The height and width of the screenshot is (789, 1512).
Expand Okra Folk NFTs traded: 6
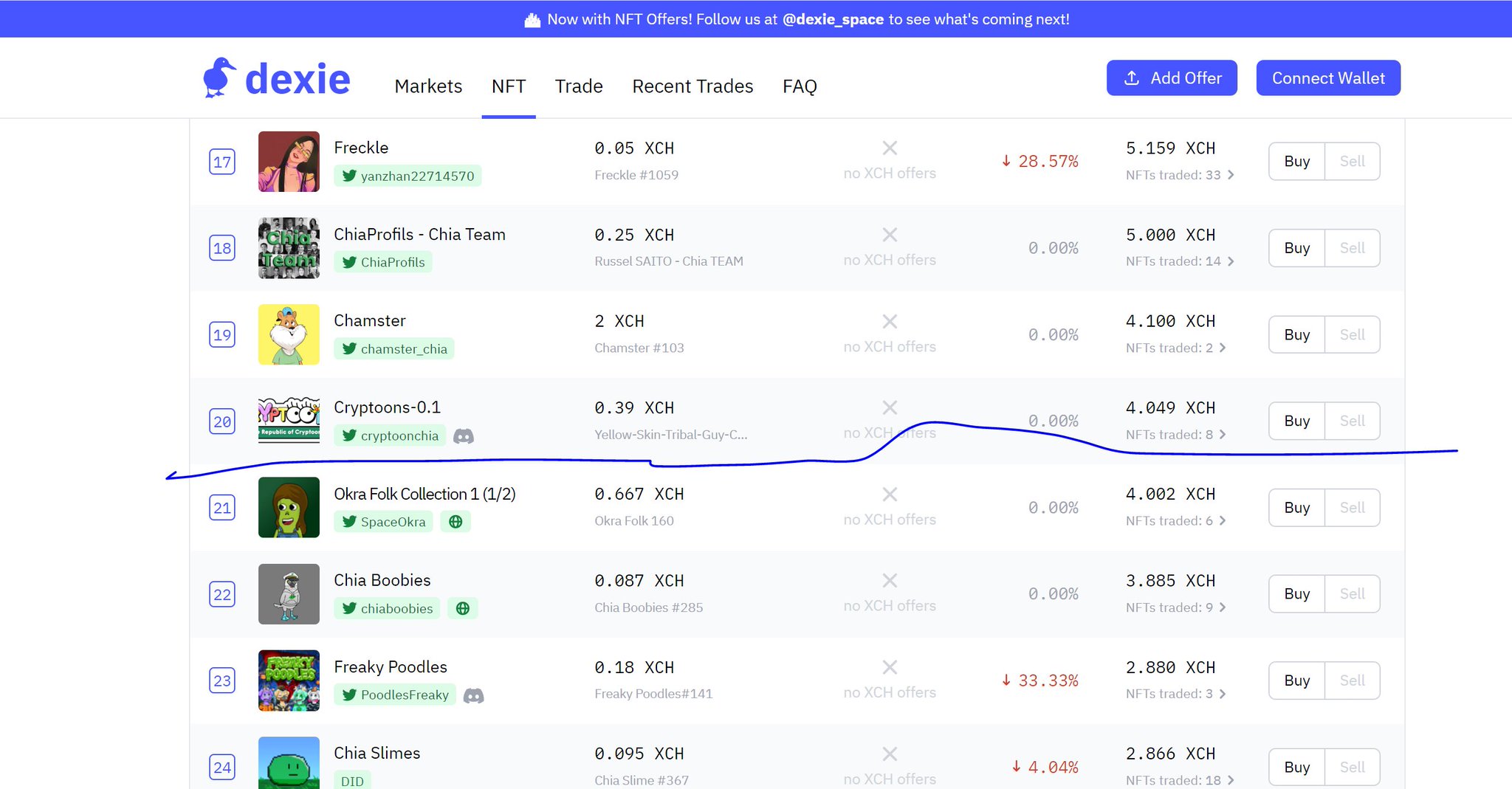[1176, 521]
